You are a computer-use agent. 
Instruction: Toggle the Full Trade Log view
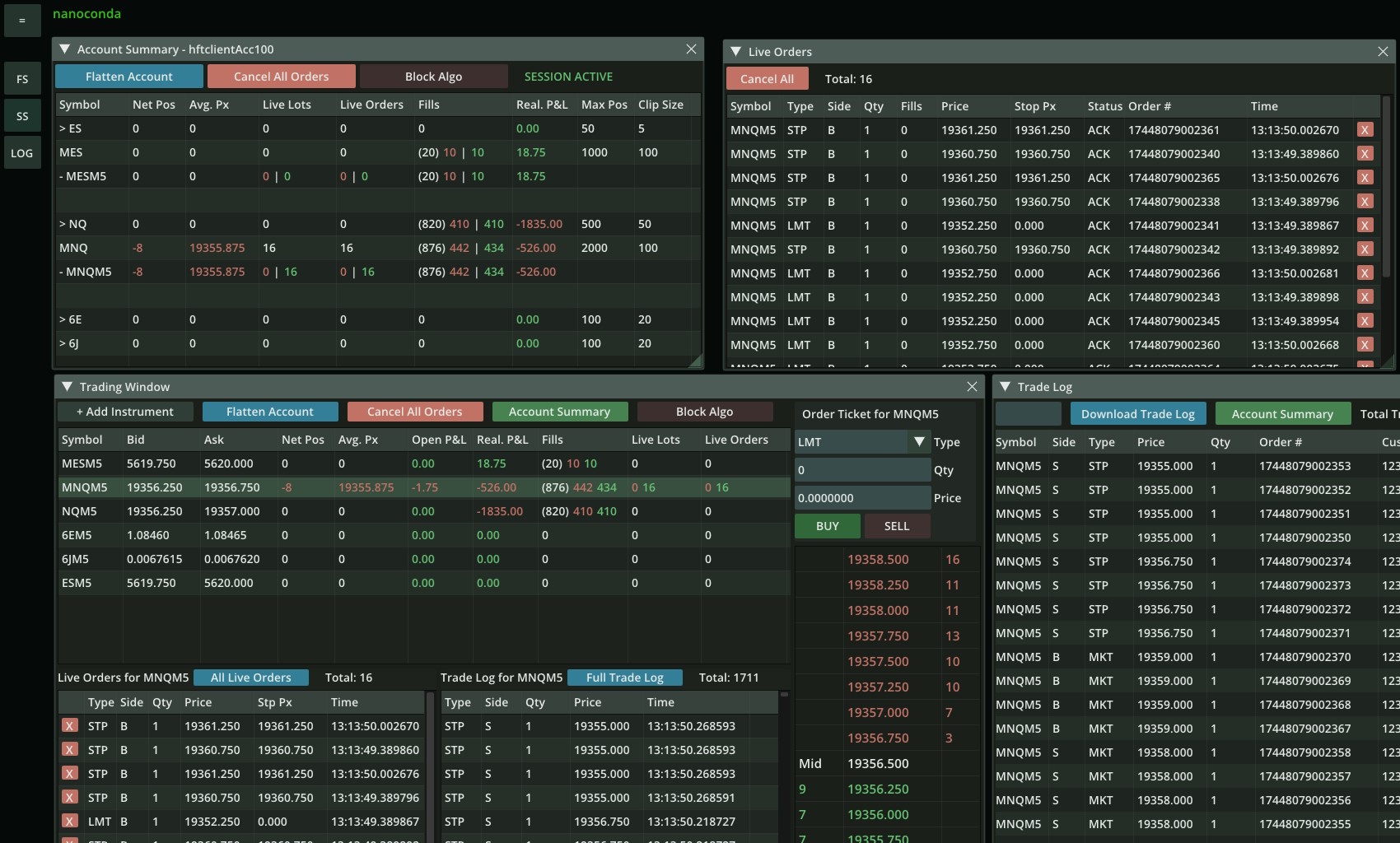624,677
